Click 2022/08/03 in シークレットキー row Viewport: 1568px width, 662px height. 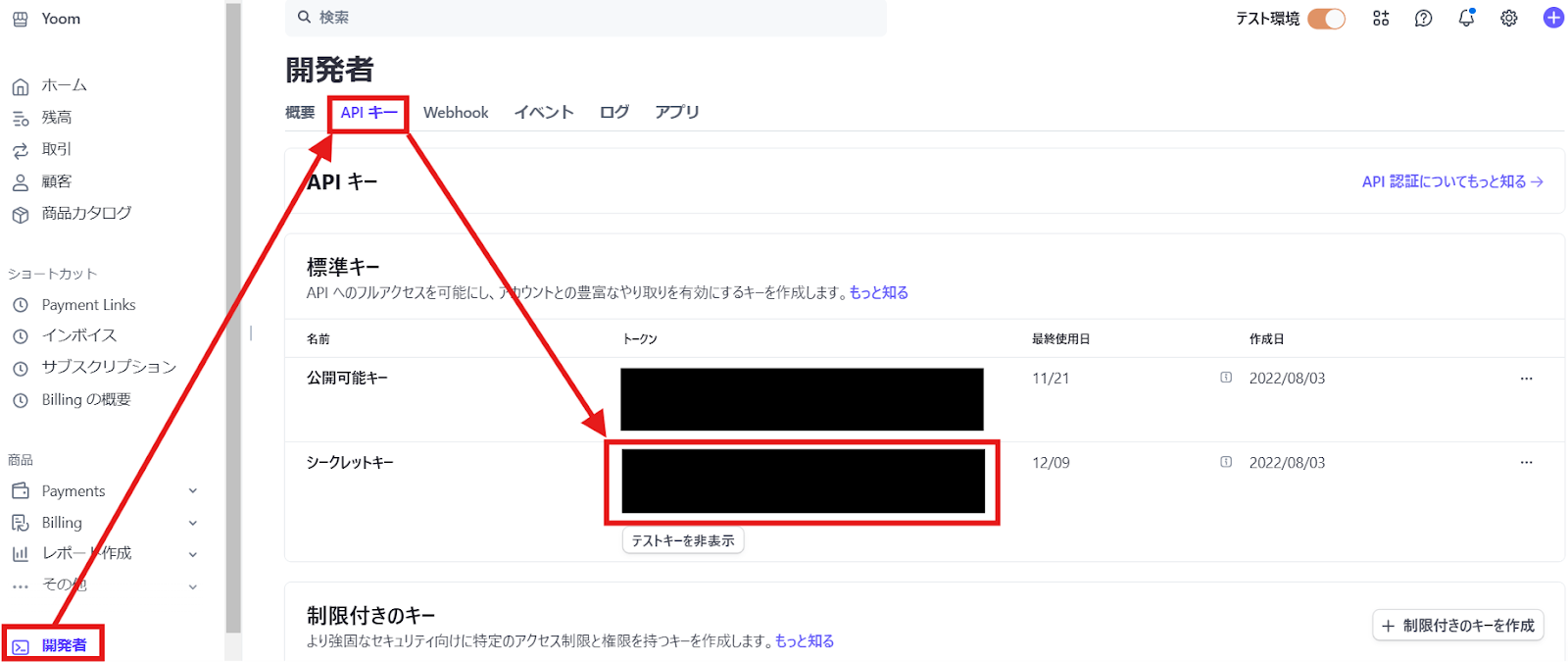tap(1287, 463)
